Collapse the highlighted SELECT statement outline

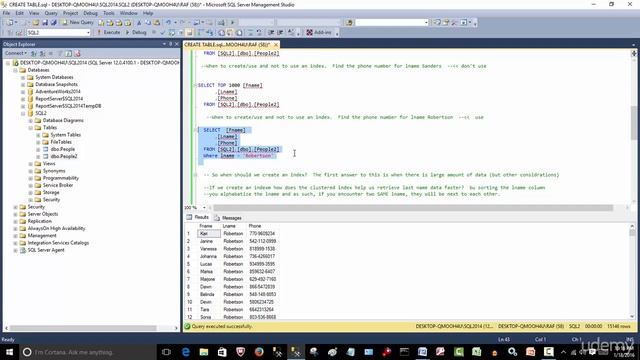click(x=195, y=130)
